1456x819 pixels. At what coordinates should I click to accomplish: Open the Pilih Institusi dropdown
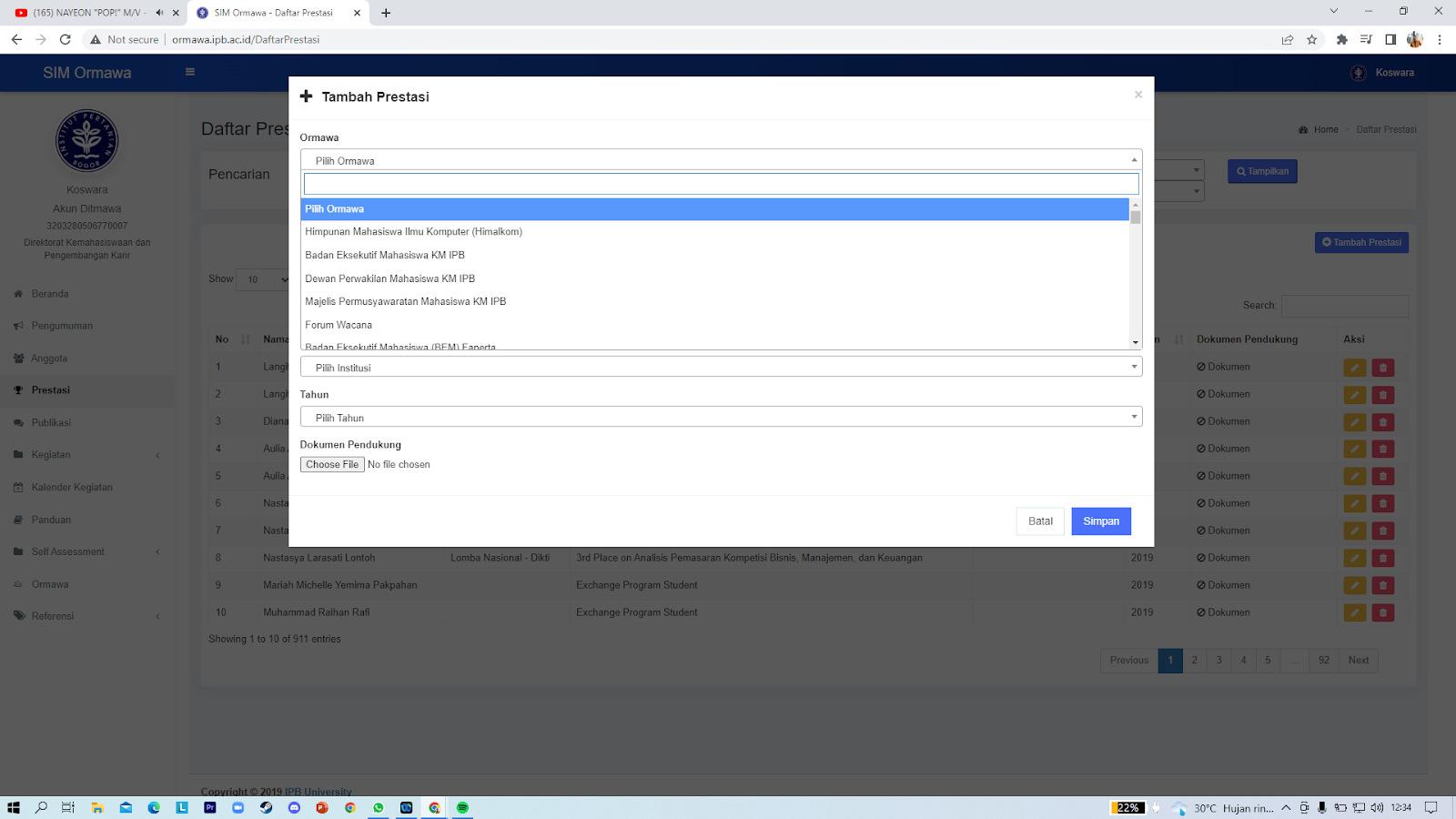pos(721,367)
